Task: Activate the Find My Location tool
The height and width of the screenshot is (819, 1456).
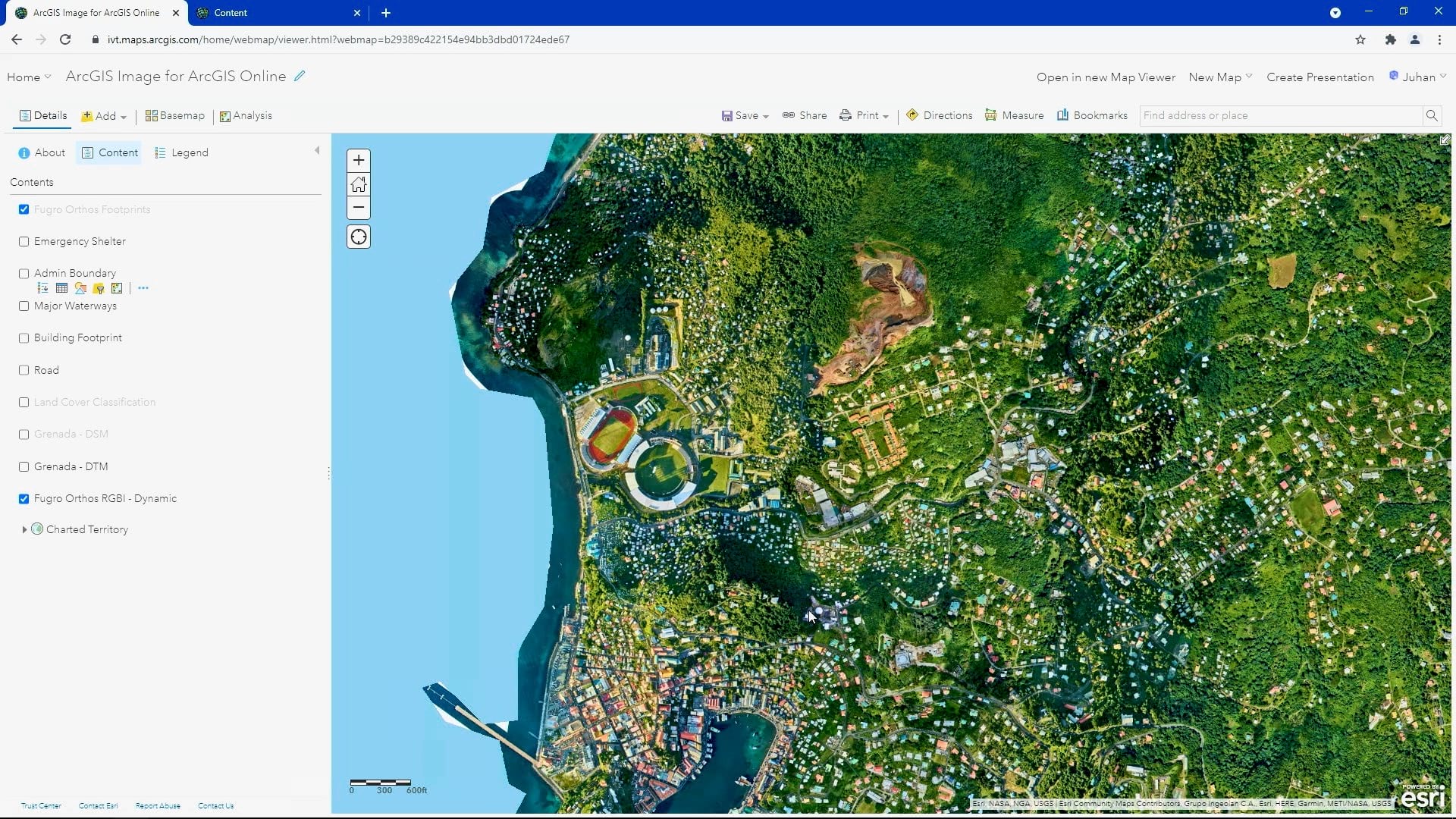Action: [358, 237]
